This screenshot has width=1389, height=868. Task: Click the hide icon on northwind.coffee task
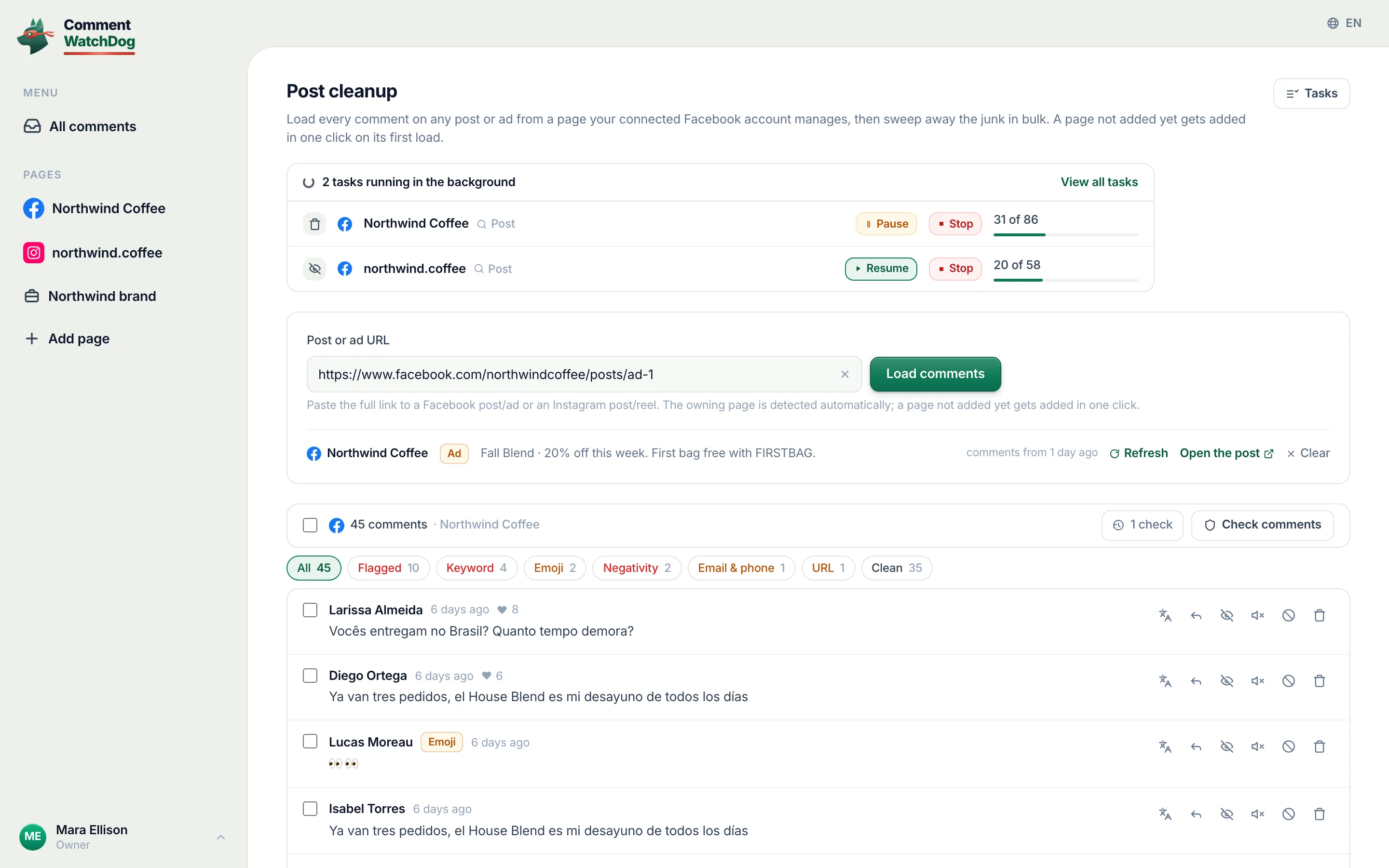point(314,269)
